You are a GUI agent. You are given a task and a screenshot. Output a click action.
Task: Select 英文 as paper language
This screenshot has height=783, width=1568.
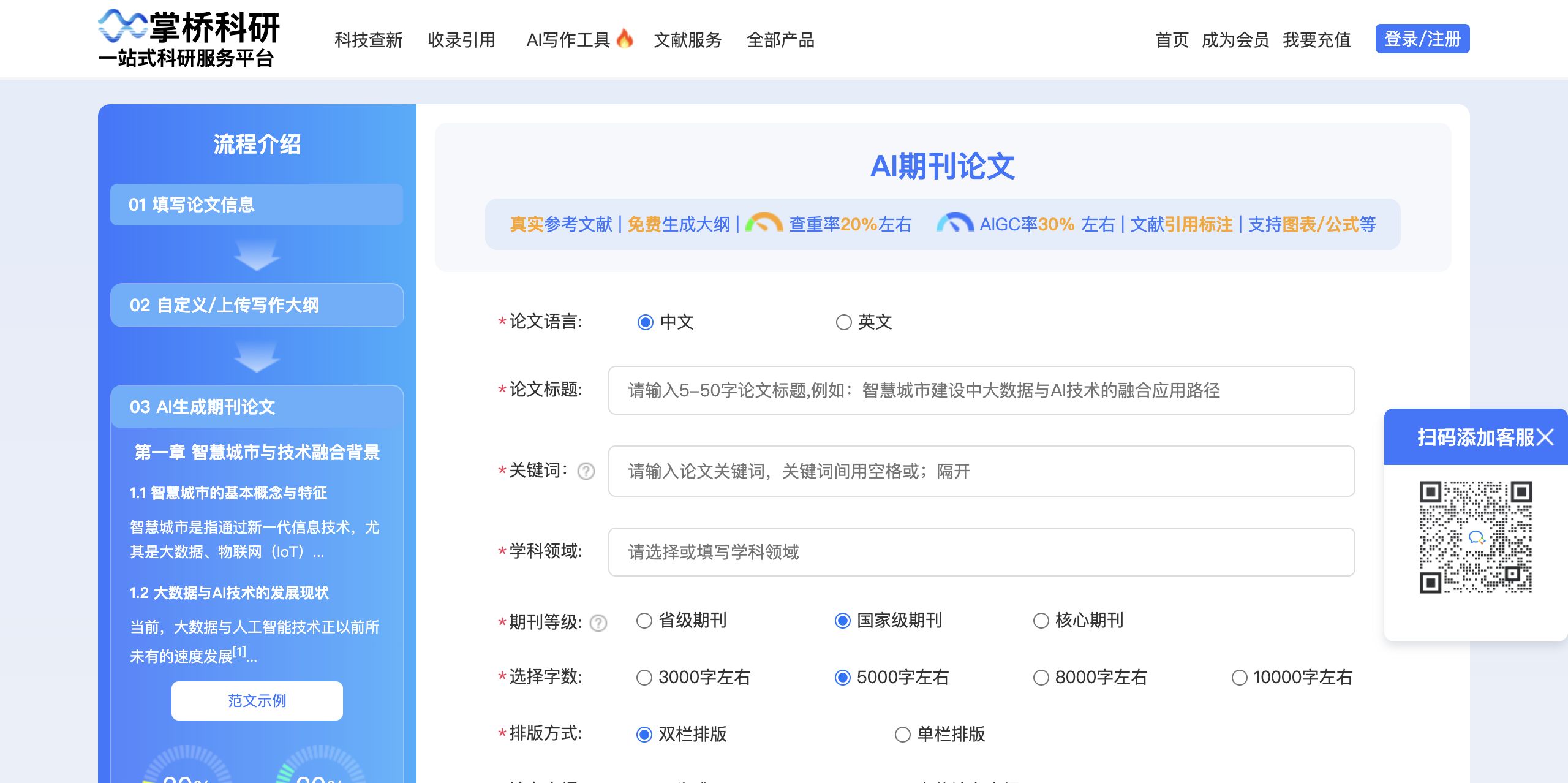(x=844, y=322)
